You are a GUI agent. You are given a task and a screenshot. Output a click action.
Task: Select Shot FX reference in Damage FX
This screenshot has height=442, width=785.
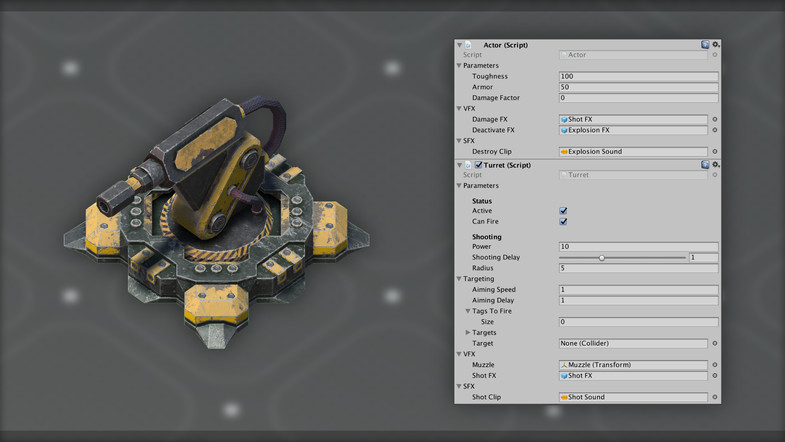pyautogui.click(x=633, y=119)
